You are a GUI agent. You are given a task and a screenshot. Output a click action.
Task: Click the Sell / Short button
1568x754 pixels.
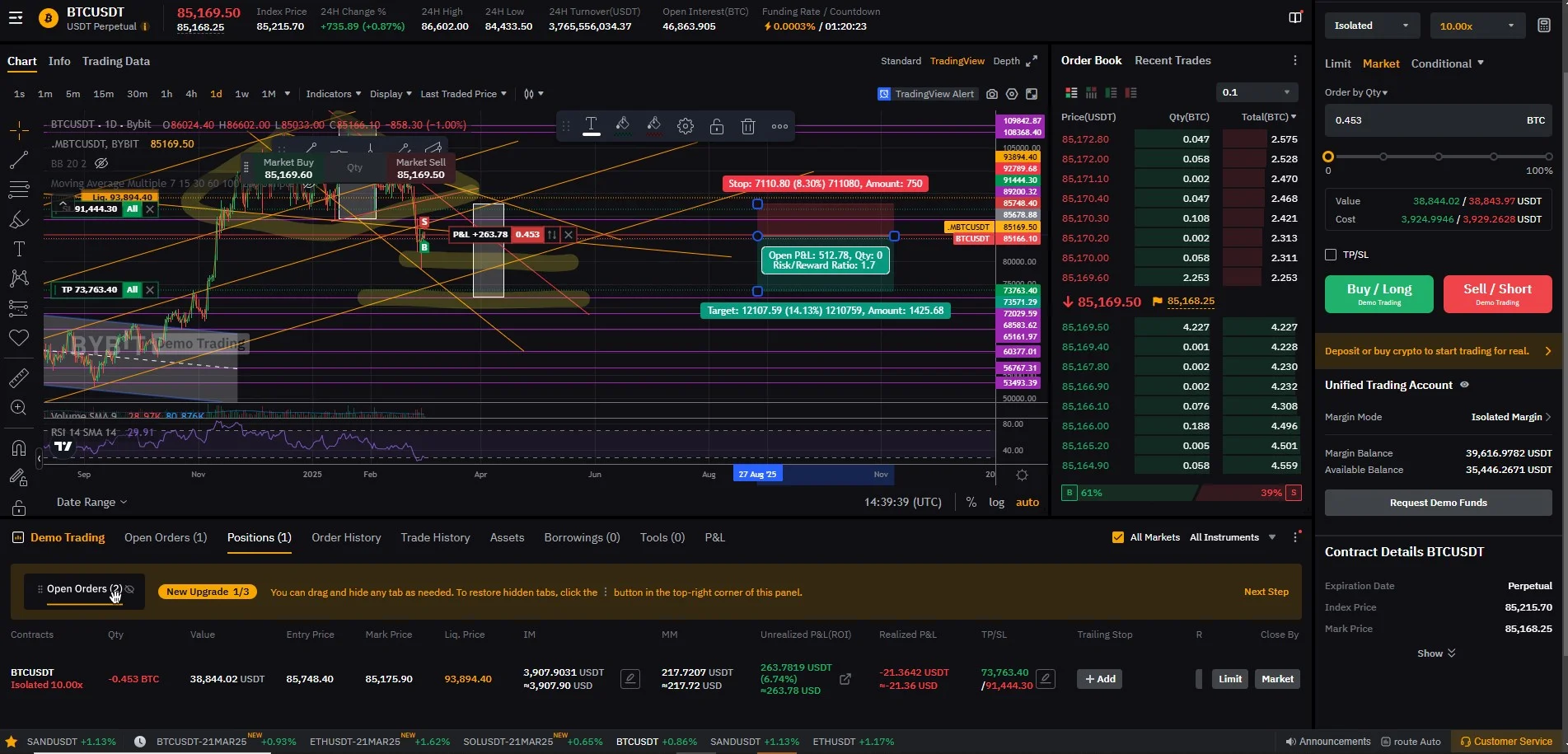[1498, 294]
